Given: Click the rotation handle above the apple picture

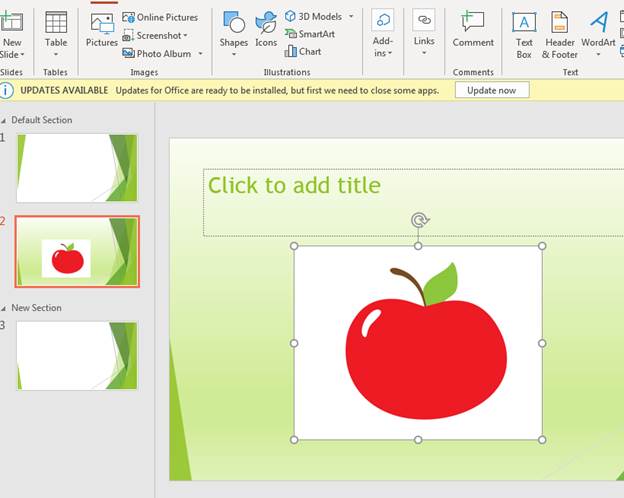Looking at the screenshot, I should click(x=418, y=220).
